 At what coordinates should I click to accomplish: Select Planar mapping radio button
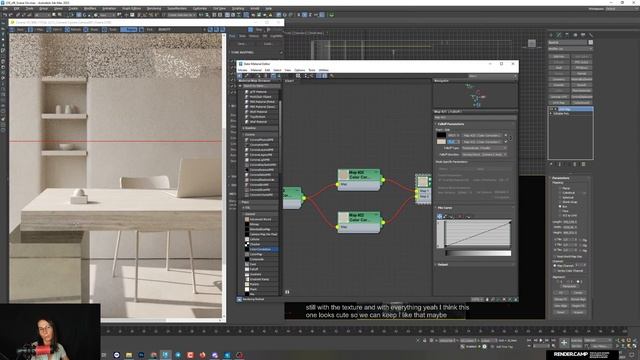tap(560, 188)
